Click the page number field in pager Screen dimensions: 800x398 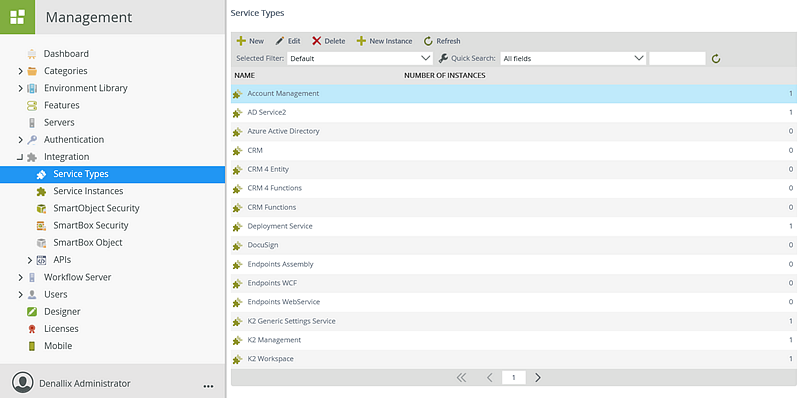click(x=514, y=378)
